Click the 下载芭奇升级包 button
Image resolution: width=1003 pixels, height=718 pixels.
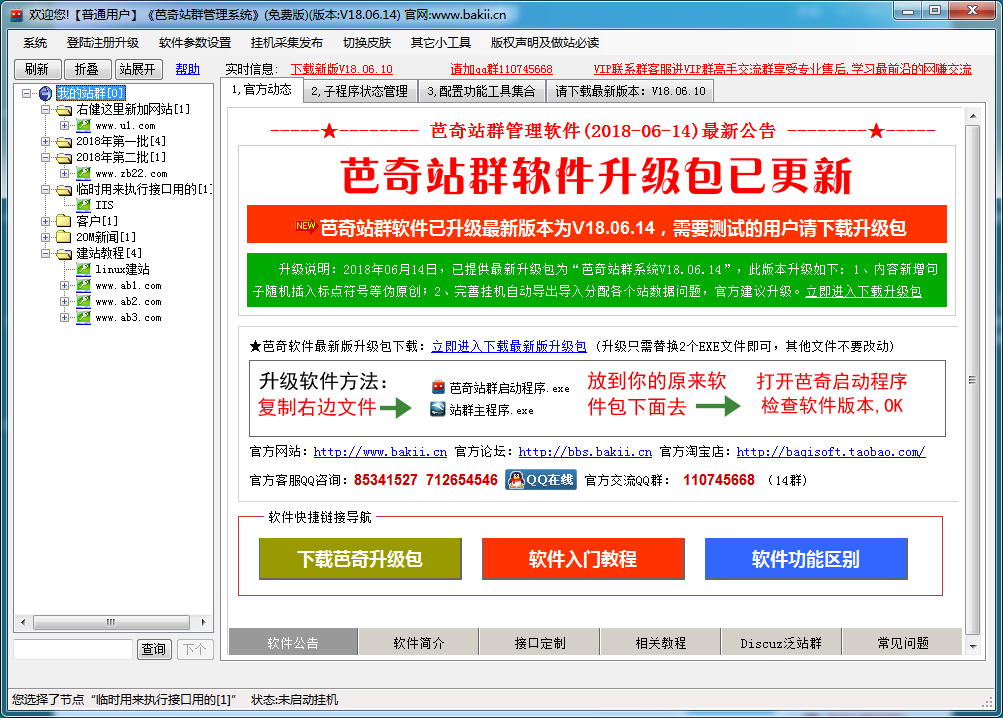[x=360, y=559]
